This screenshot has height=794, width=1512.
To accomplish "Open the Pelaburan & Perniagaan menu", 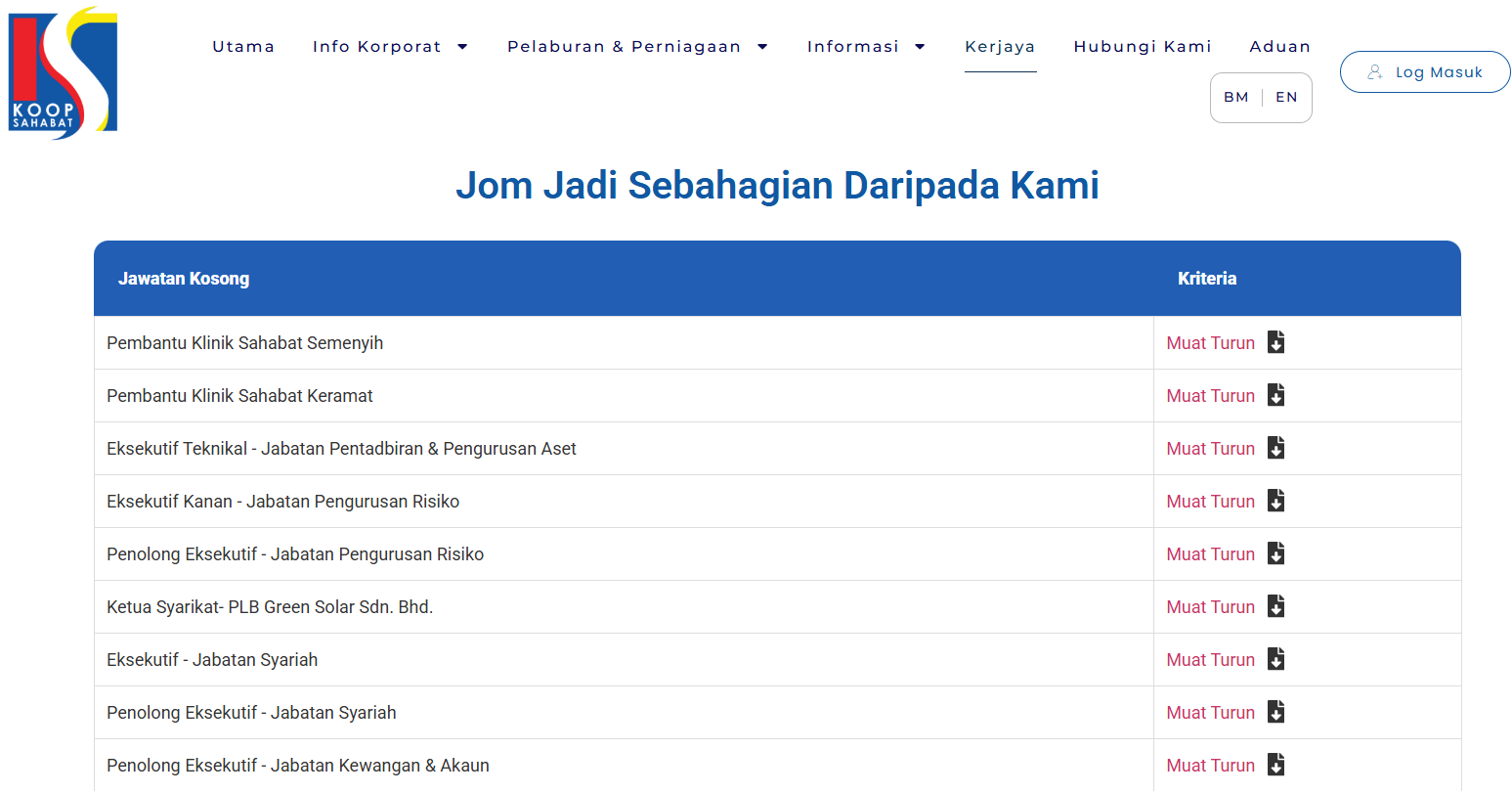I will coord(624,47).
